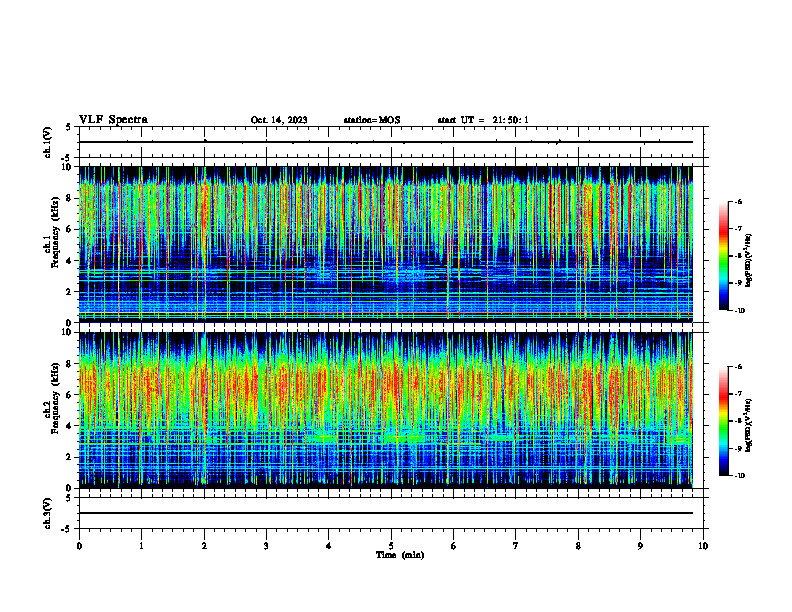Viewport: 792px width, 612px height.
Task: Click the time axis tick label "8"
Action: 578,546
